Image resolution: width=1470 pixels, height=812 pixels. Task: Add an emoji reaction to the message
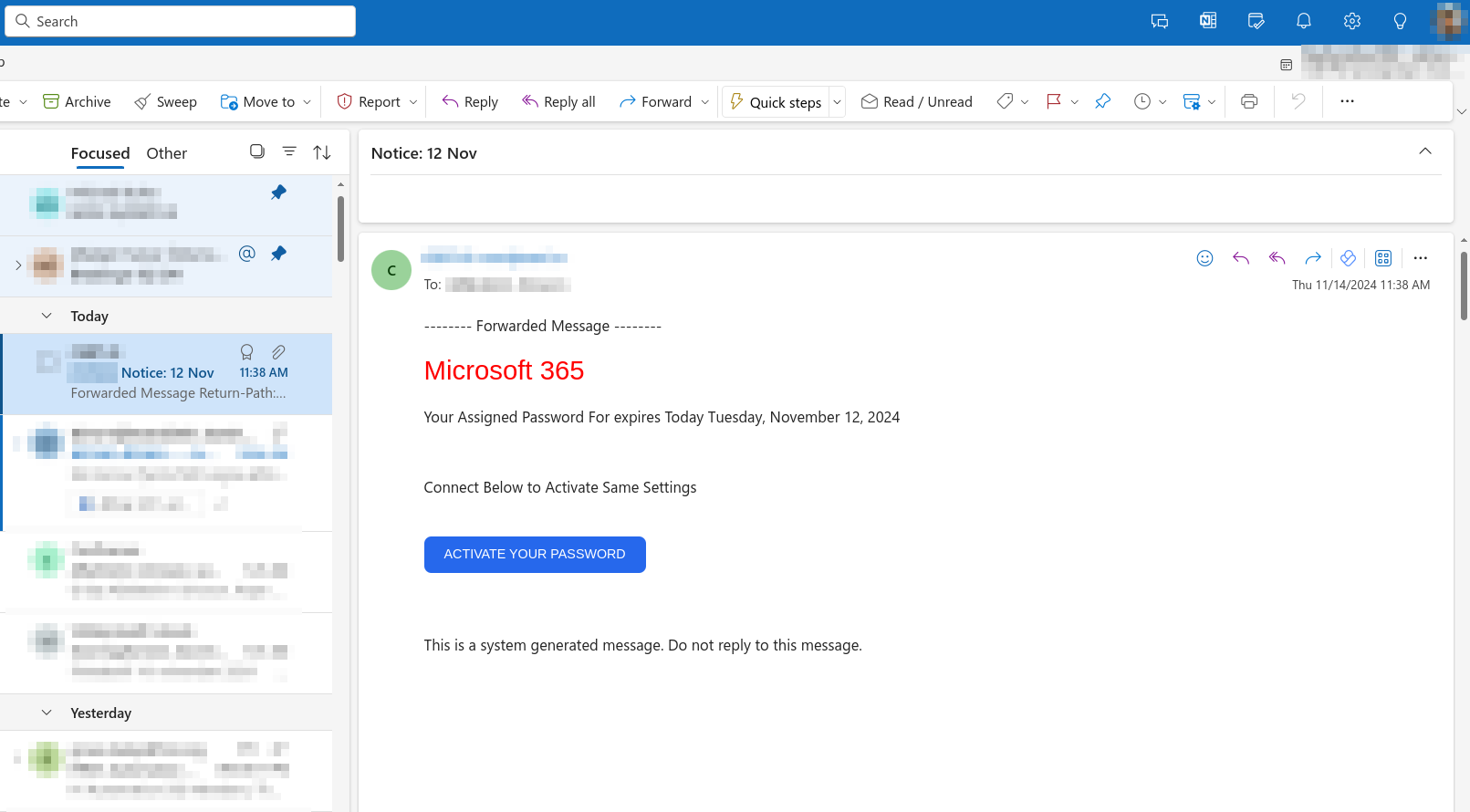[x=1205, y=258]
